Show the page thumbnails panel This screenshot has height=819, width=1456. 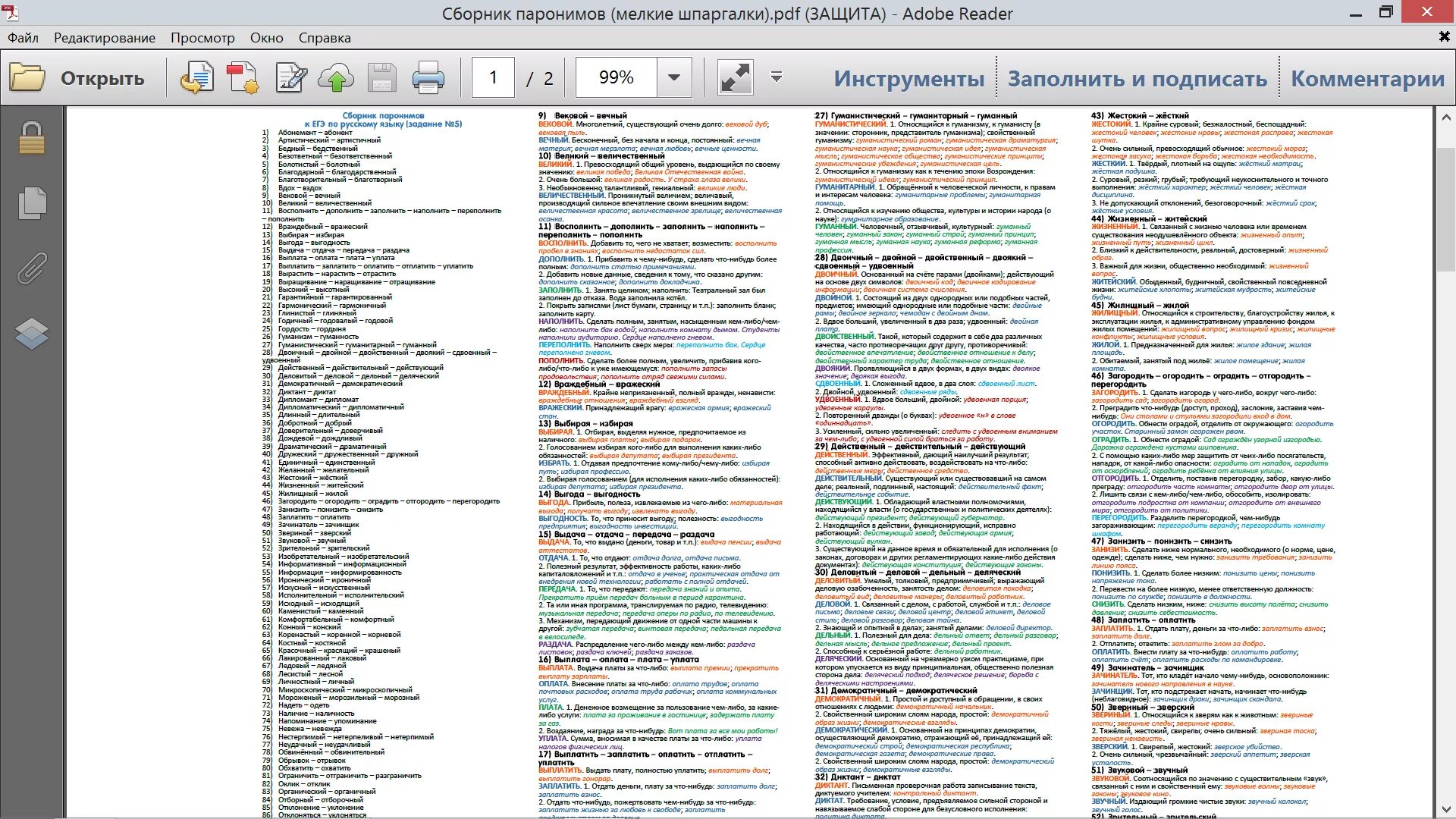(x=32, y=203)
